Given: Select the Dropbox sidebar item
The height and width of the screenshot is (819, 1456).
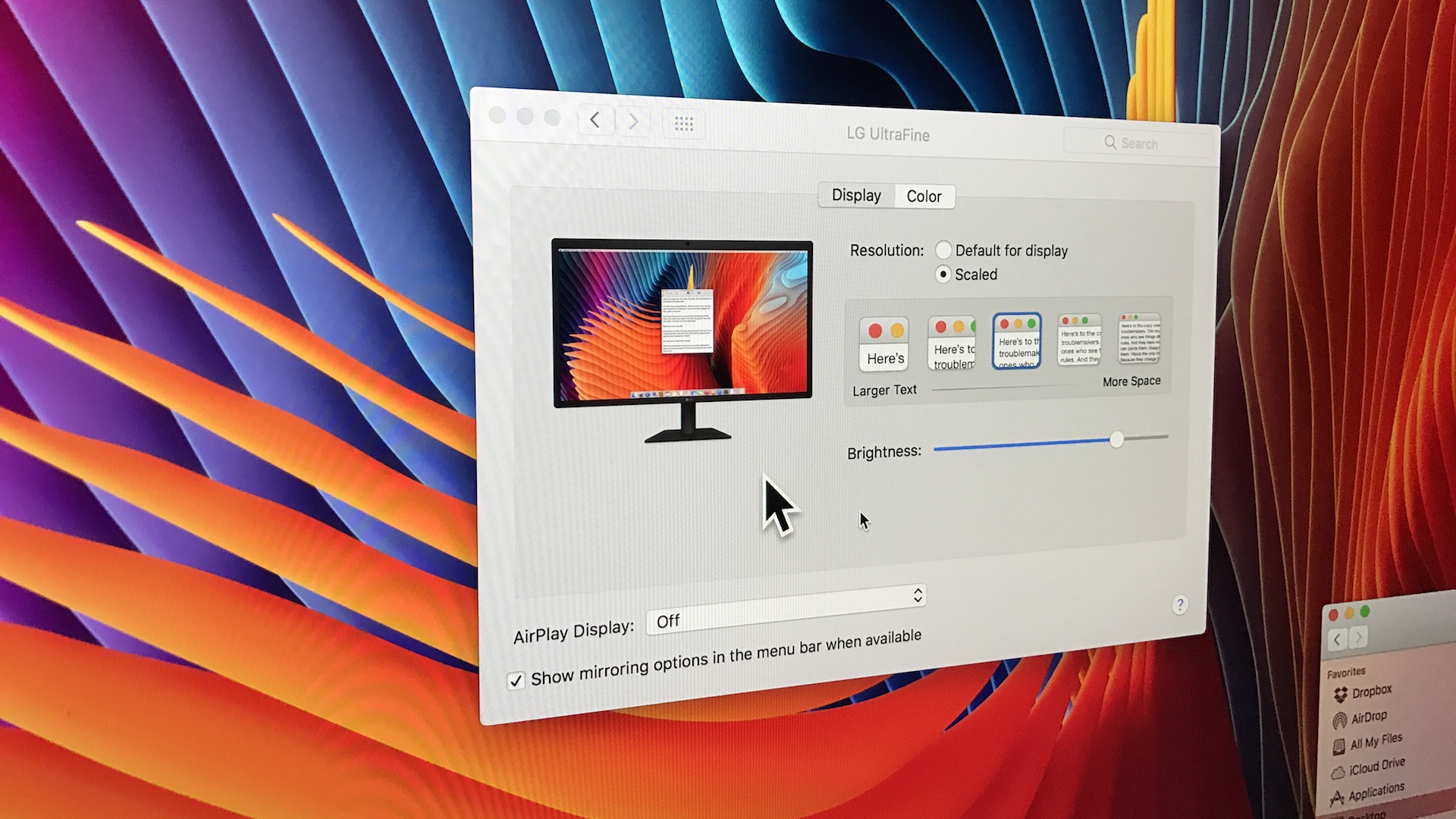Looking at the screenshot, I should point(1371,692).
